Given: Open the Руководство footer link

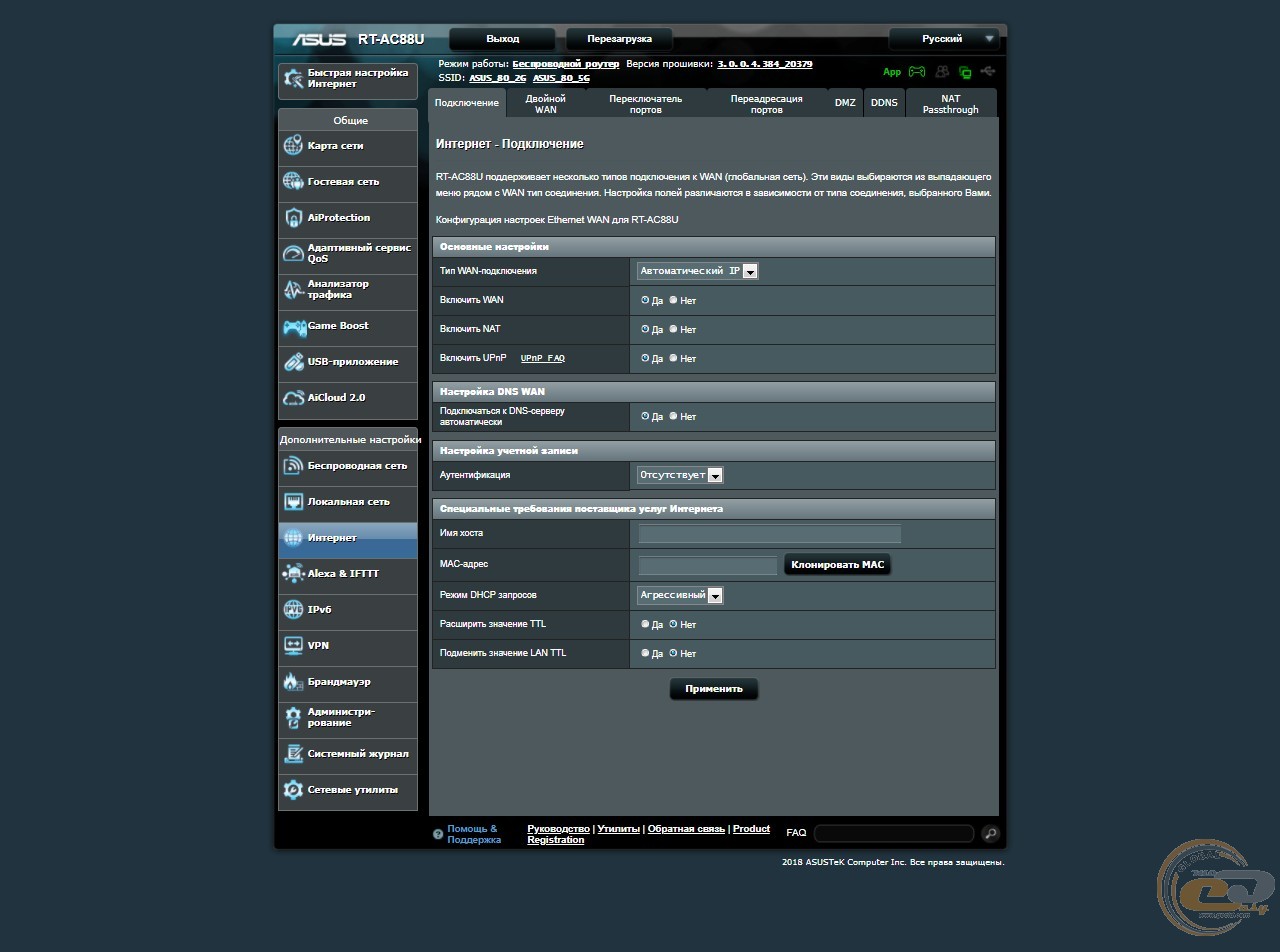Looking at the screenshot, I should (558, 829).
